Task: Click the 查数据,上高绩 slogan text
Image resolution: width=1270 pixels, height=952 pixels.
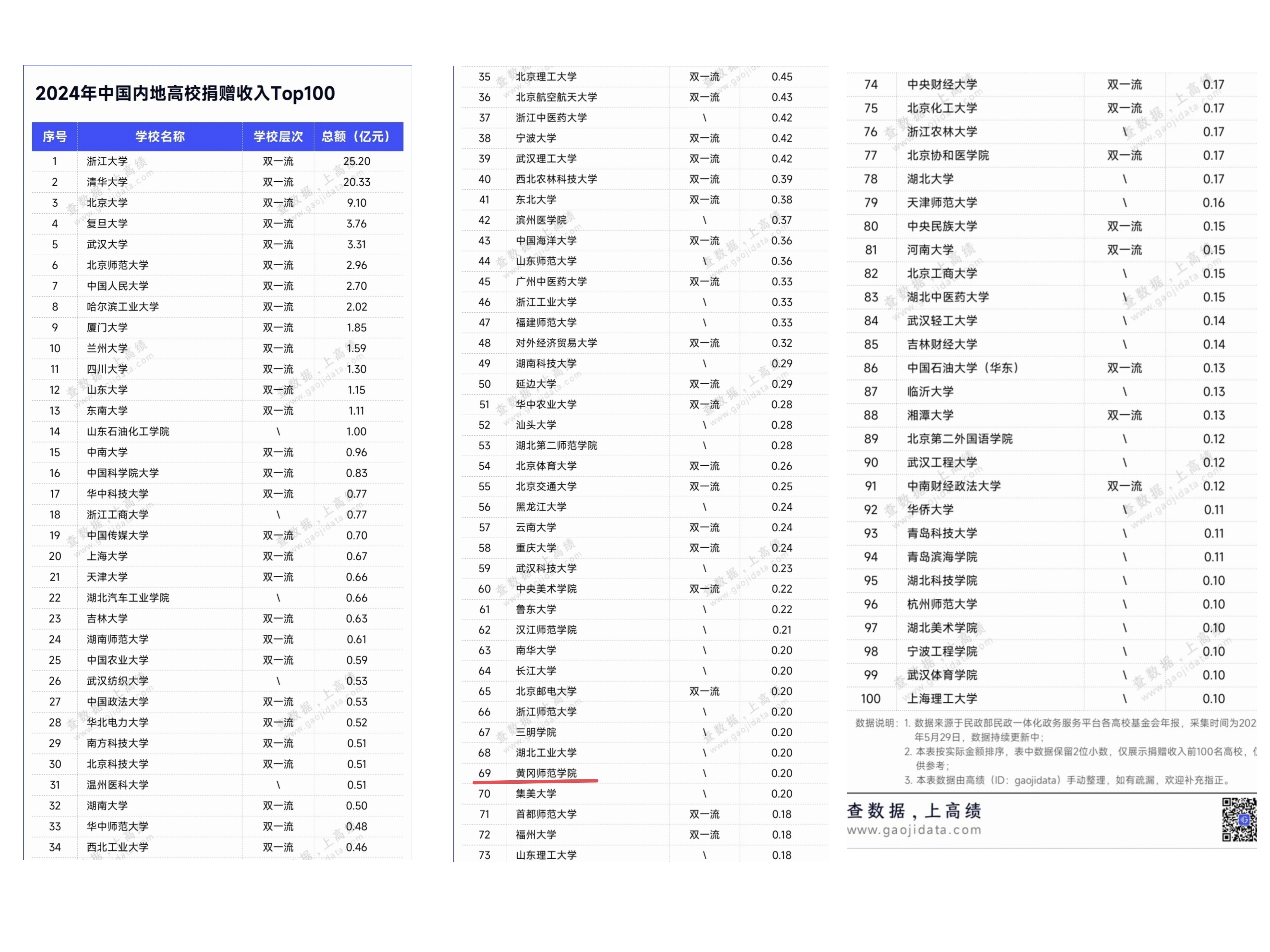Action: click(x=914, y=810)
